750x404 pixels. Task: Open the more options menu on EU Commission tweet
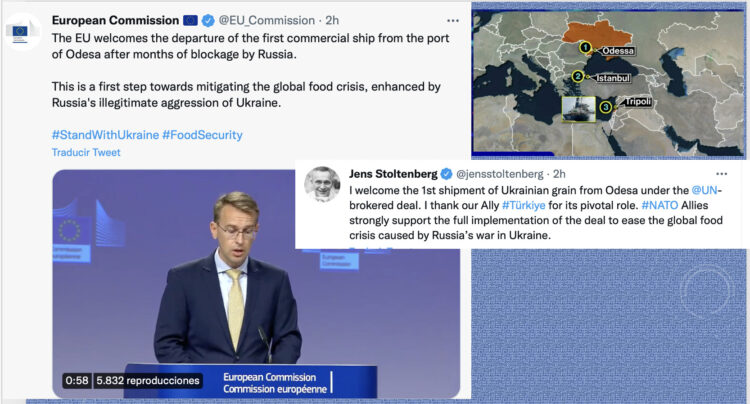pyautogui.click(x=453, y=20)
